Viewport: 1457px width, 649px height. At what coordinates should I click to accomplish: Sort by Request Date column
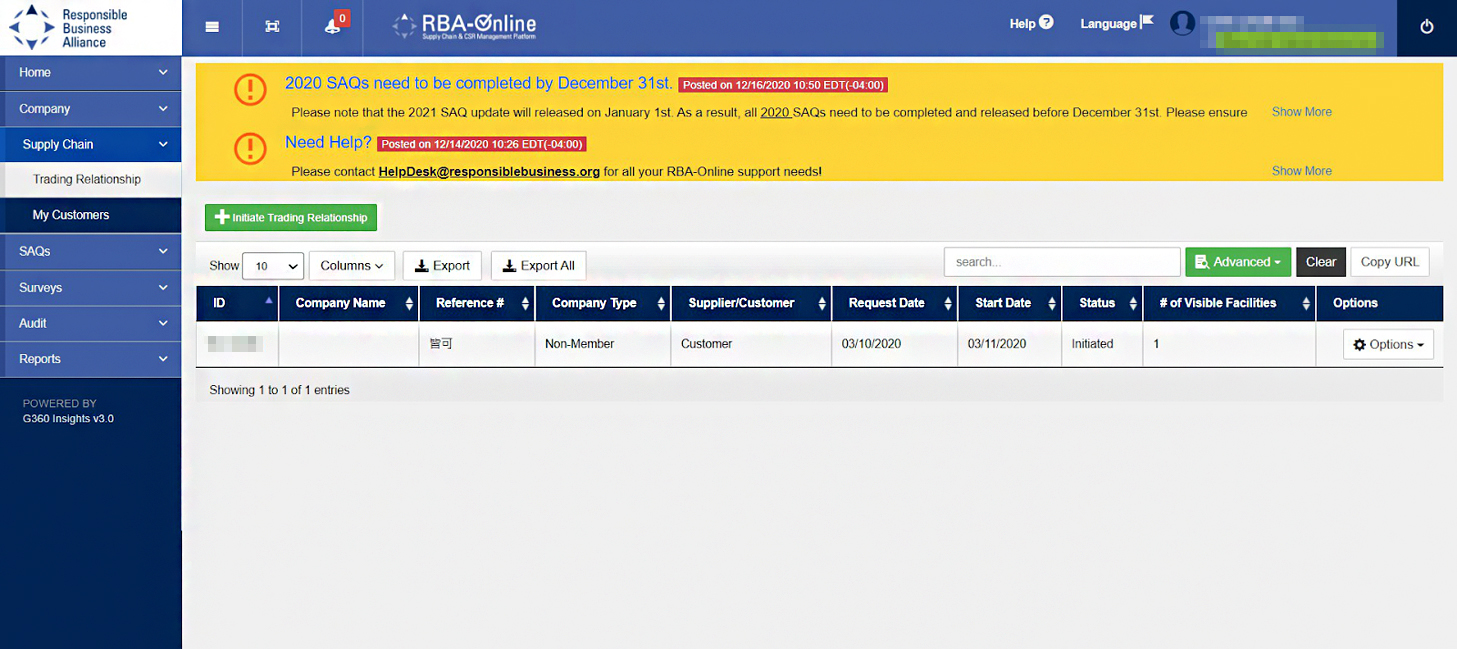895,303
